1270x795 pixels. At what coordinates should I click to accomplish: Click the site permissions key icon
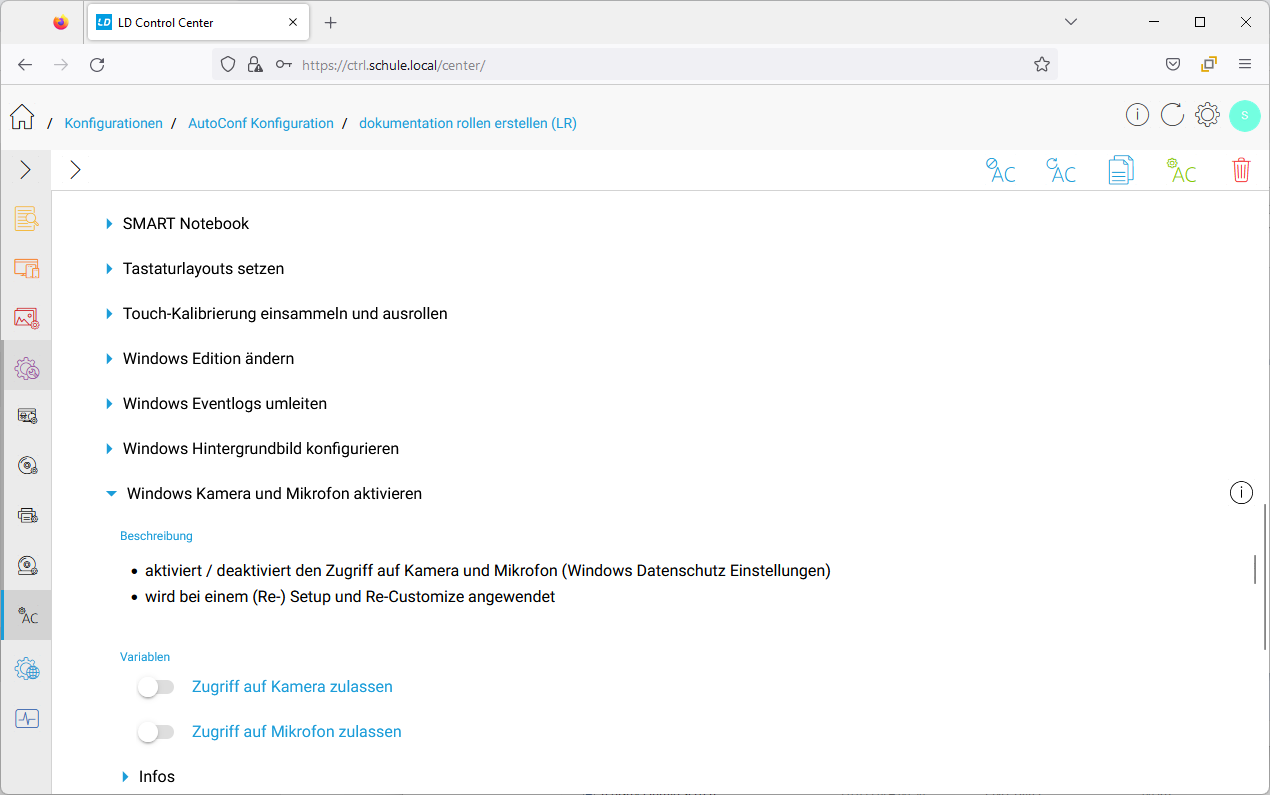(284, 64)
